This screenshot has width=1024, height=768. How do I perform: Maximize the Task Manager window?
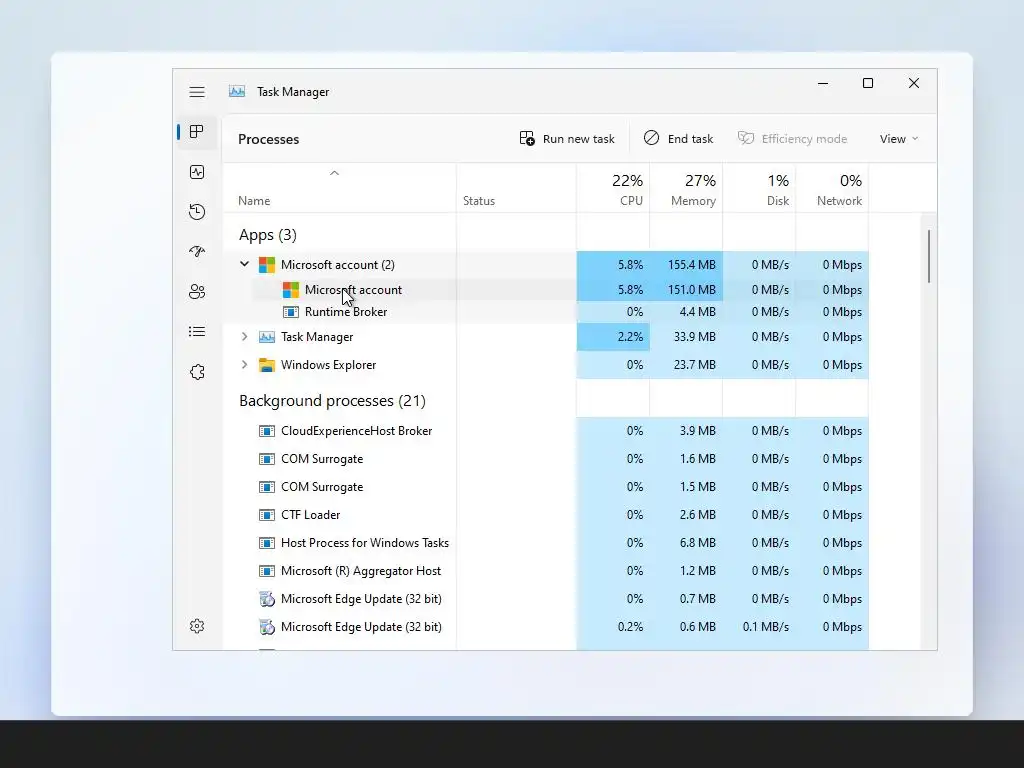tap(868, 83)
